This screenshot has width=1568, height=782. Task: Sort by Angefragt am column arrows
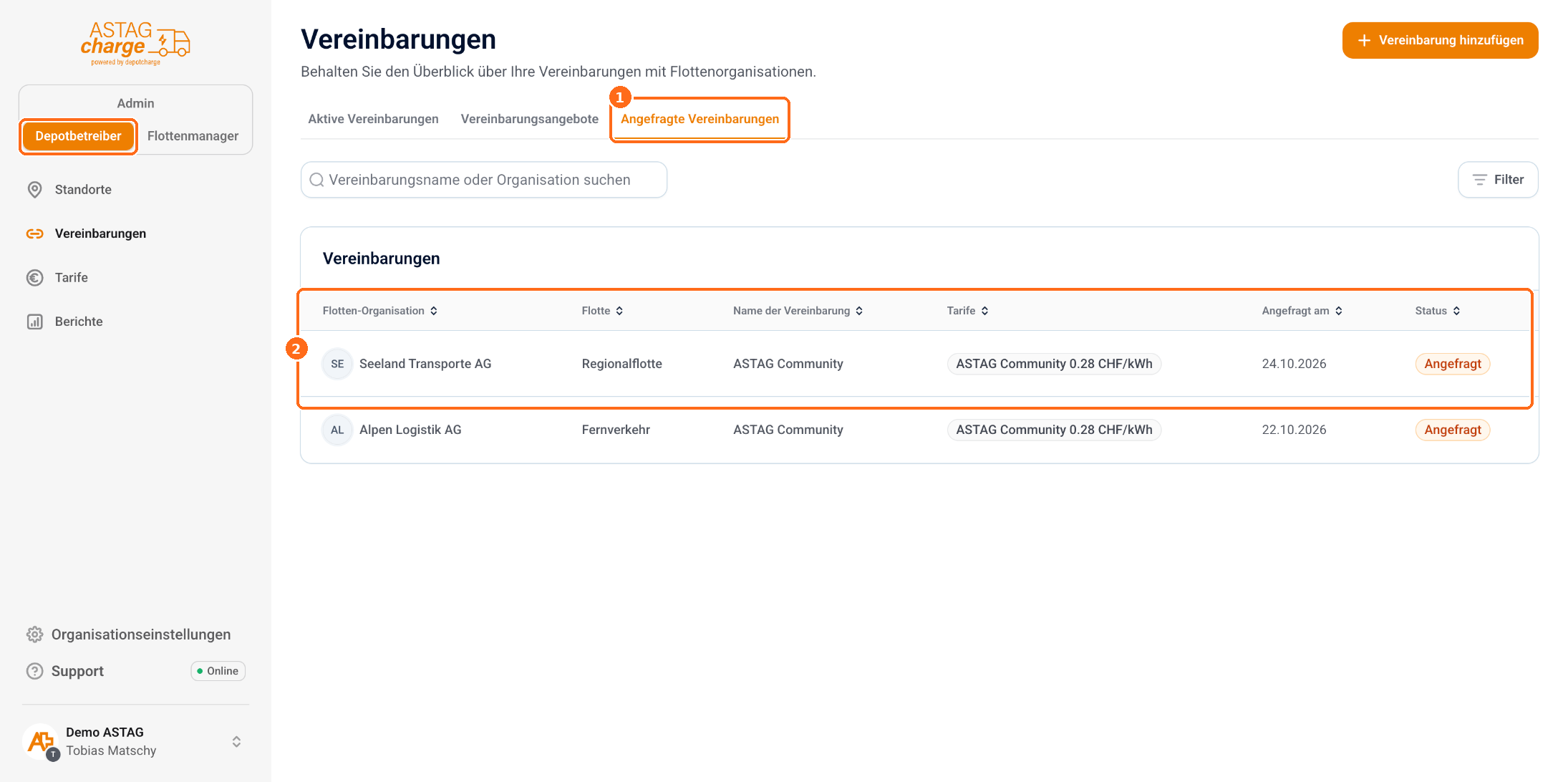click(1338, 311)
